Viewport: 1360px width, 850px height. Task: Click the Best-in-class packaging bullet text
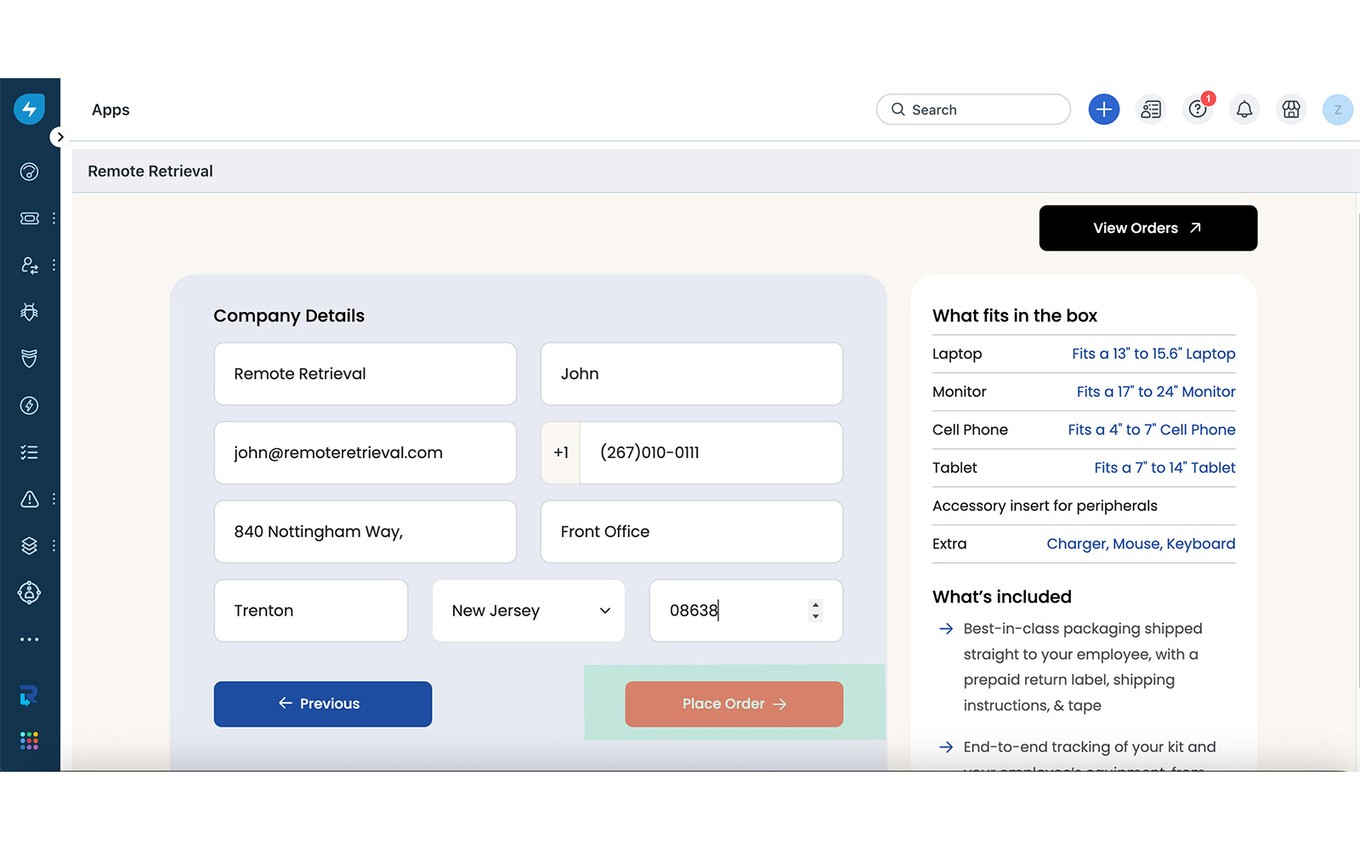tap(1083, 667)
